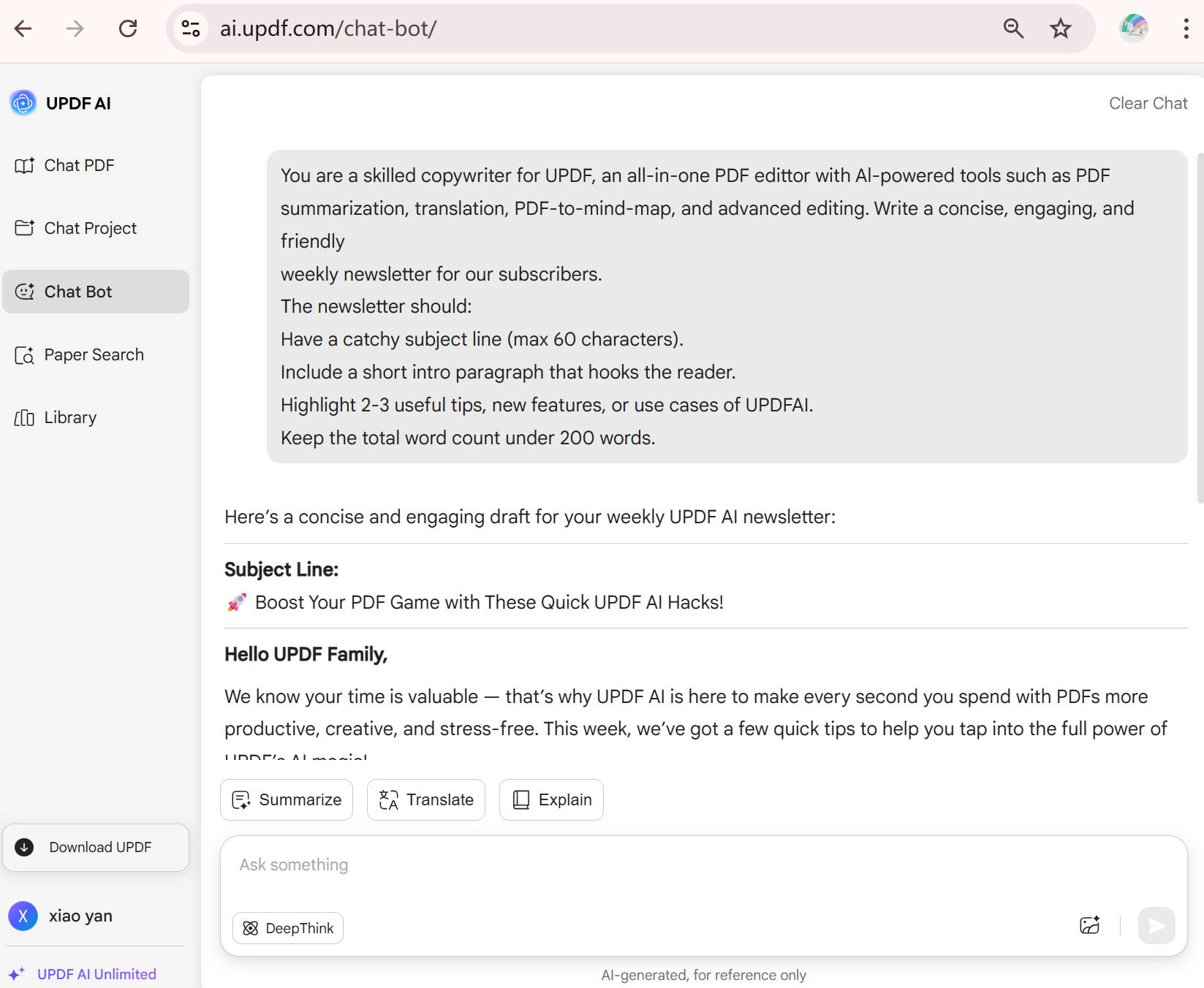Select the Chat Bot tab

77,292
